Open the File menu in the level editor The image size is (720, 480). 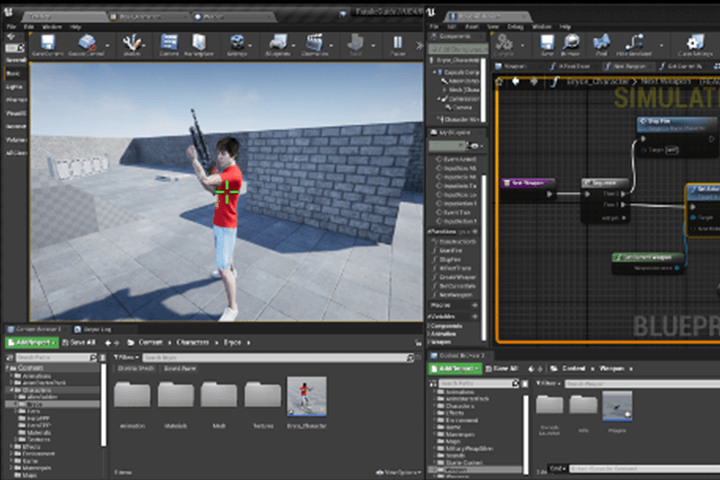point(11,27)
